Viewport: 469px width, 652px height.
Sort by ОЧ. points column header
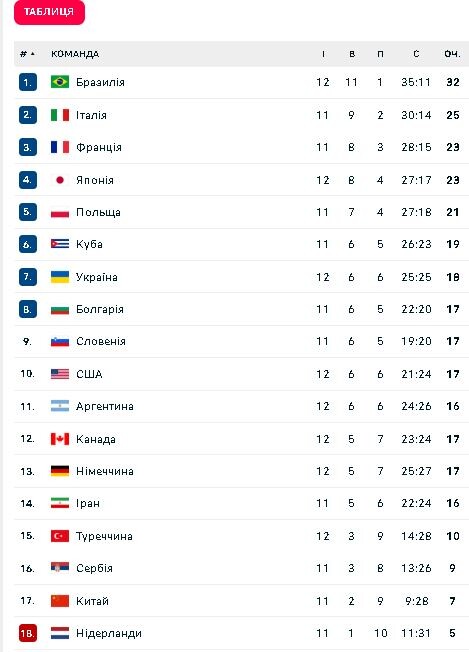452,54
